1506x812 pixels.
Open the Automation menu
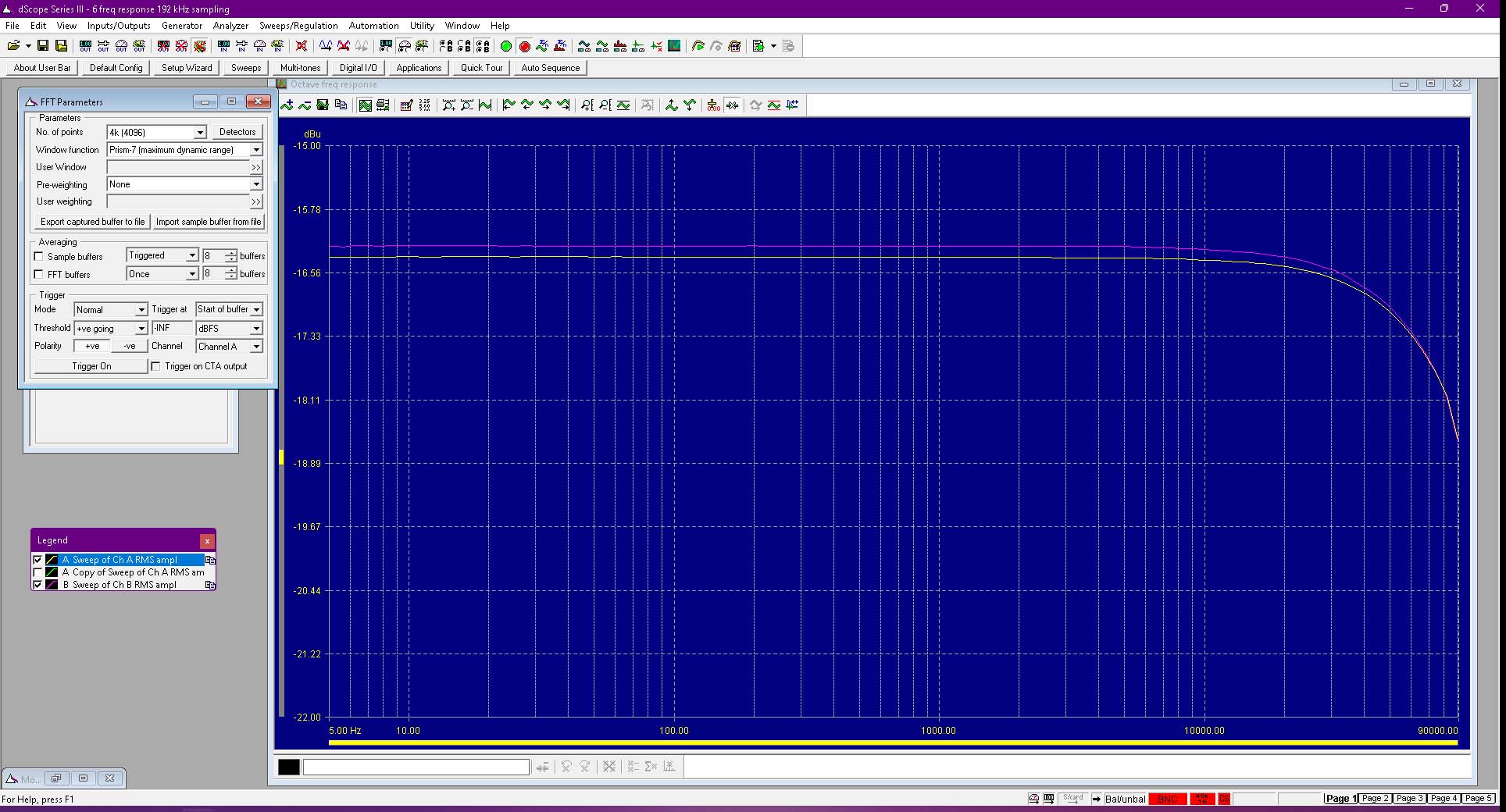coord(373,26)
